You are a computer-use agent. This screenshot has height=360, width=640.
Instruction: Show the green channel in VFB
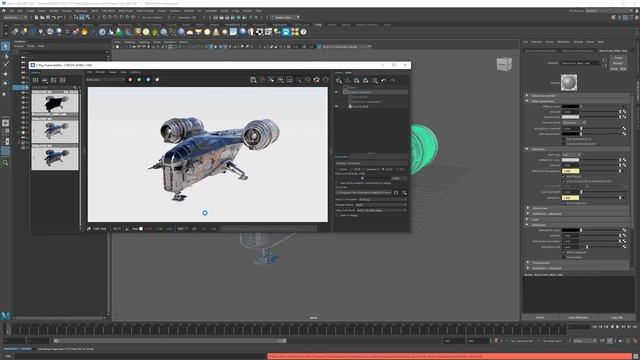(x=139, y=80)
